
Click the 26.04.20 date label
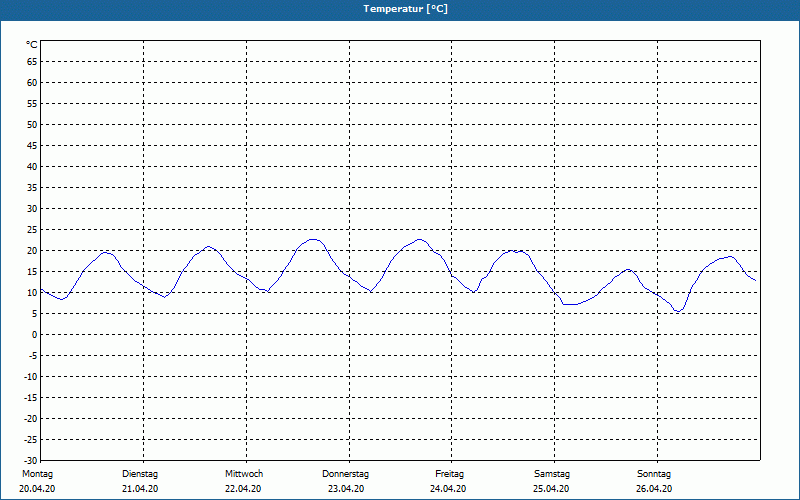[x=653, y=489]
